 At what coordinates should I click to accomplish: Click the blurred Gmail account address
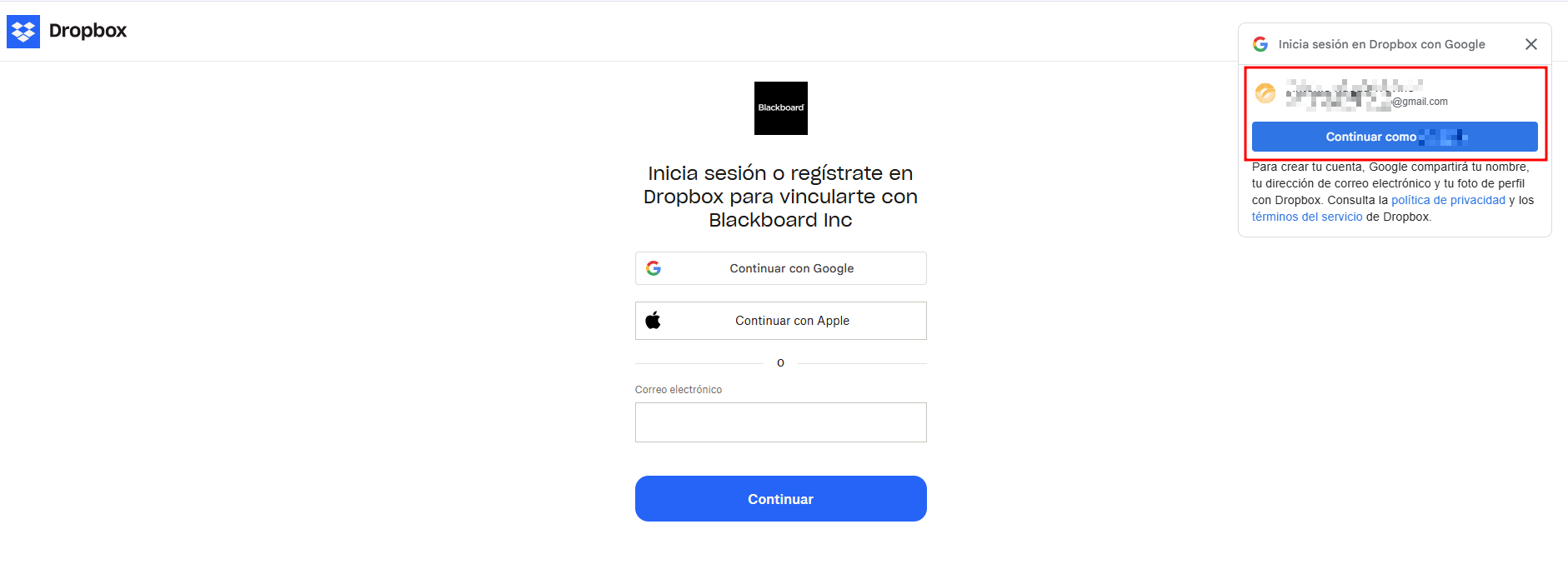point(1367,95)
